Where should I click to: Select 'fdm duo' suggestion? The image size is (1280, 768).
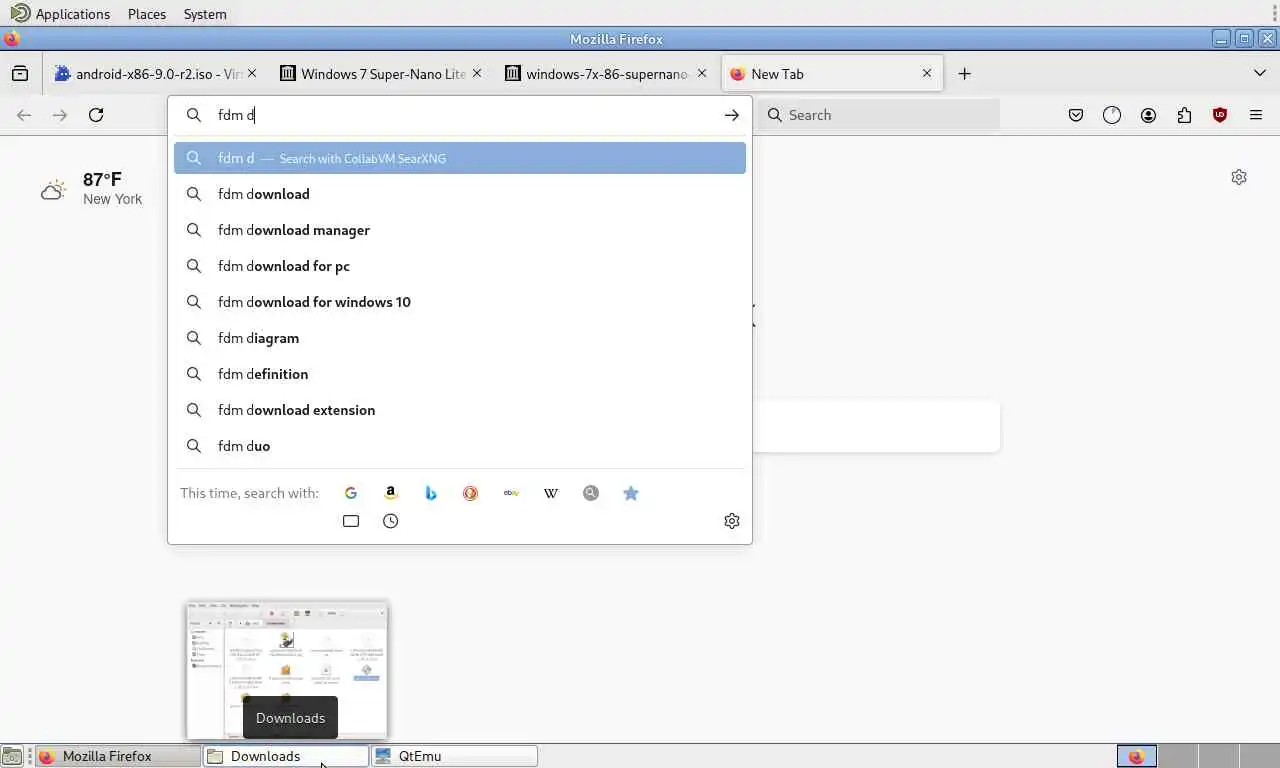pyautogui.click(x=460, y=446)
